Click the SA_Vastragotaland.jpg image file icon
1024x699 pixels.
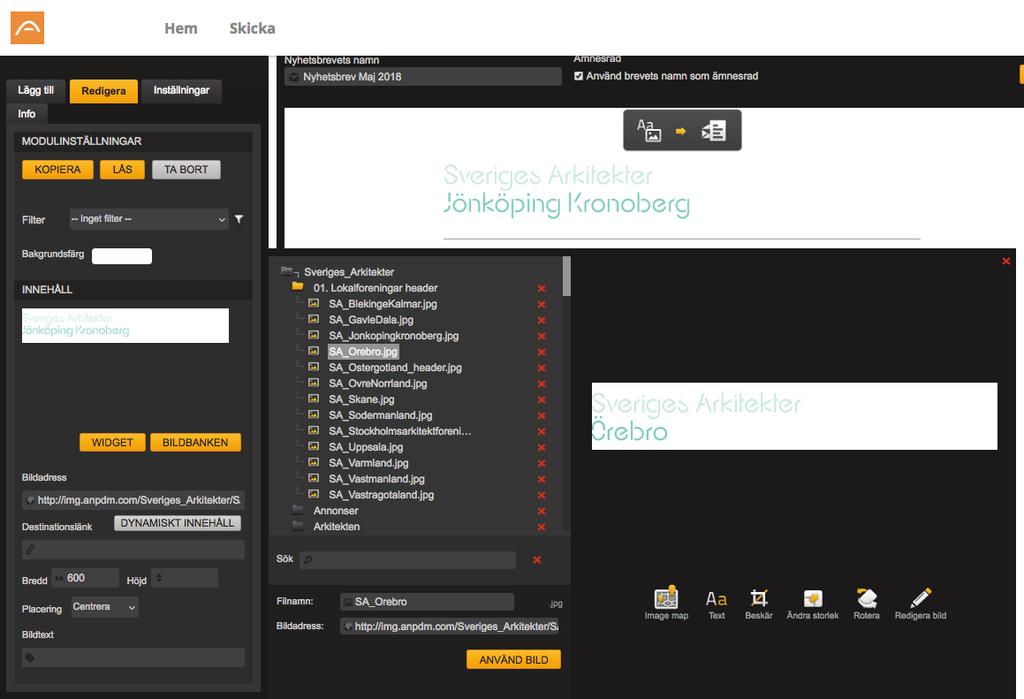[x=313, y=495]
